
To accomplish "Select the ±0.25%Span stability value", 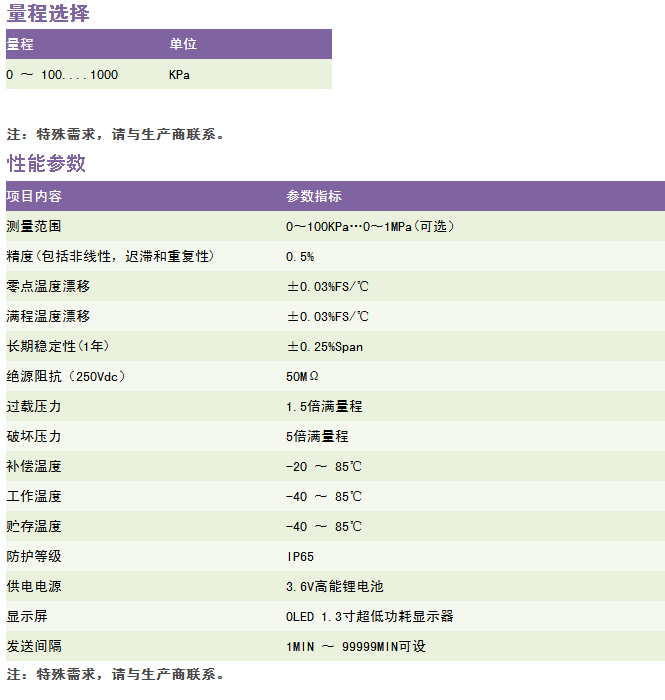I will coord(325,347).
